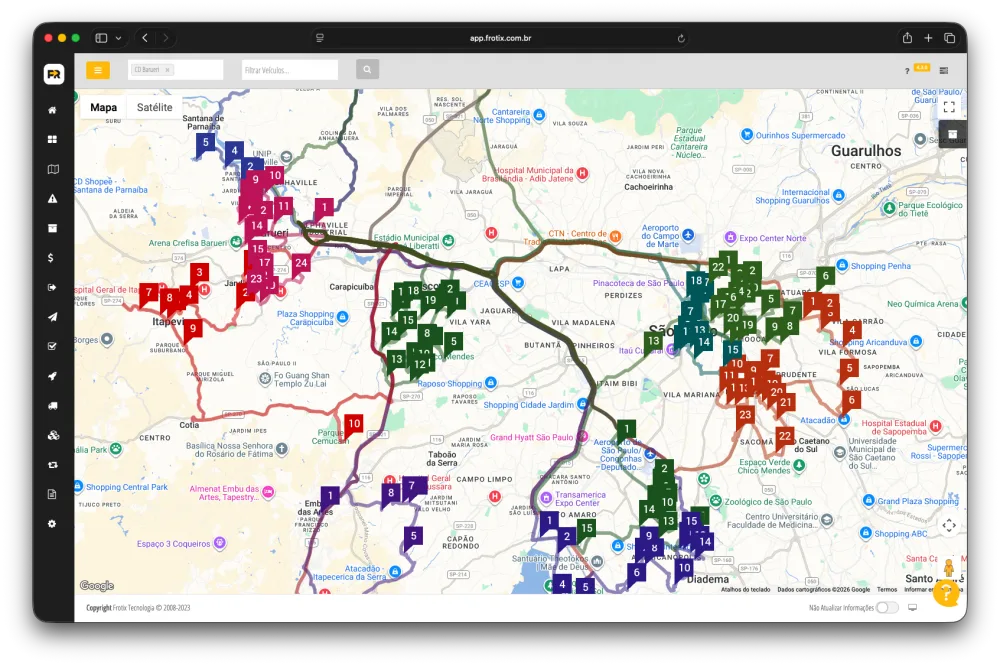Open the dollar sign finance icon

click(x=51, y=258)
